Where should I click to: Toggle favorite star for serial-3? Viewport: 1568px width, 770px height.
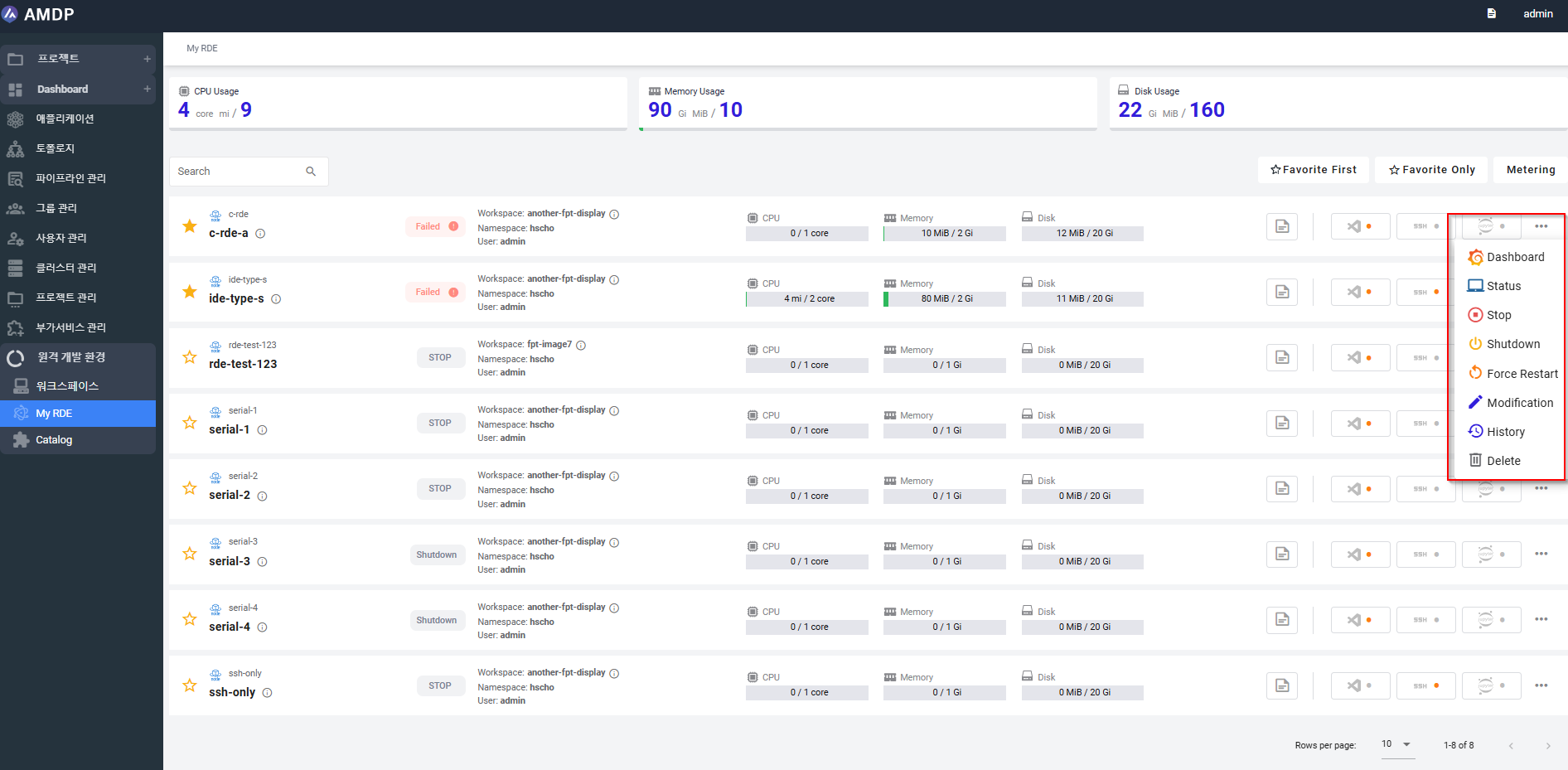coord(190,554)
